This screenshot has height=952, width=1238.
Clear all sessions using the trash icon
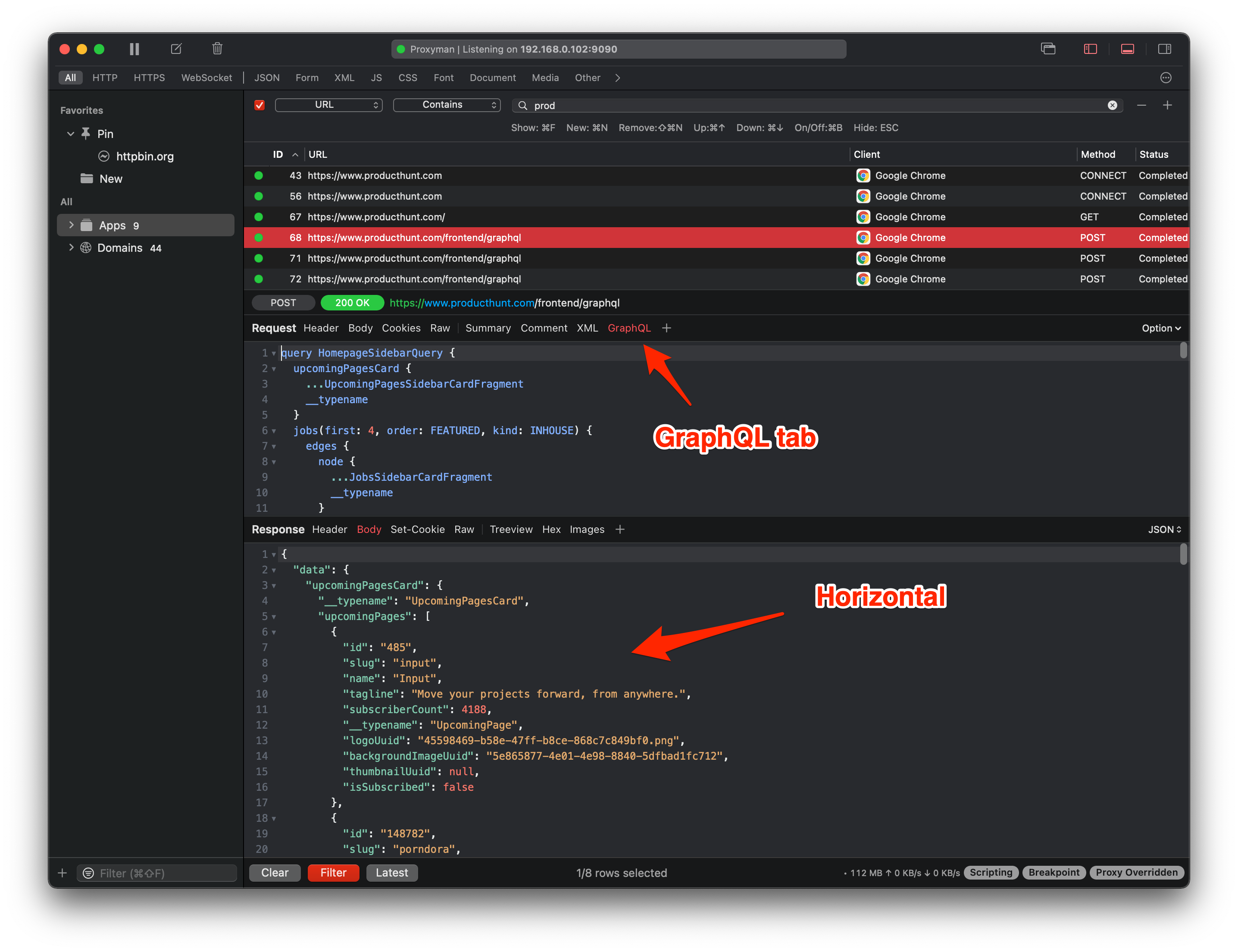(x=217, y=49)
